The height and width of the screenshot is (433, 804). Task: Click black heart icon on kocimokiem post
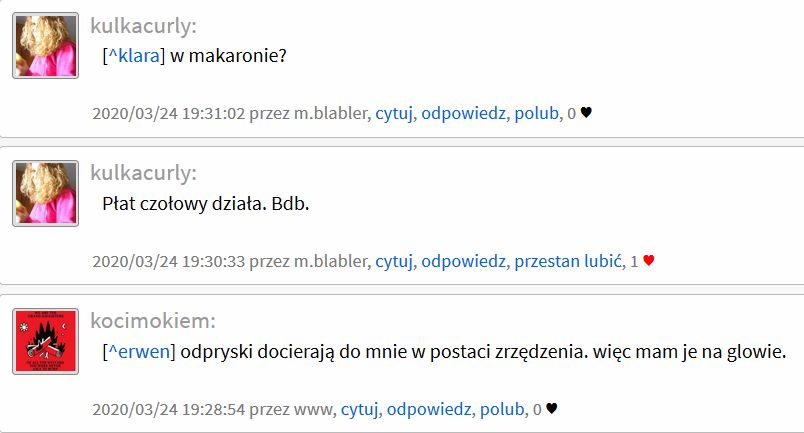pyautogui.click(x=552, y=408)
